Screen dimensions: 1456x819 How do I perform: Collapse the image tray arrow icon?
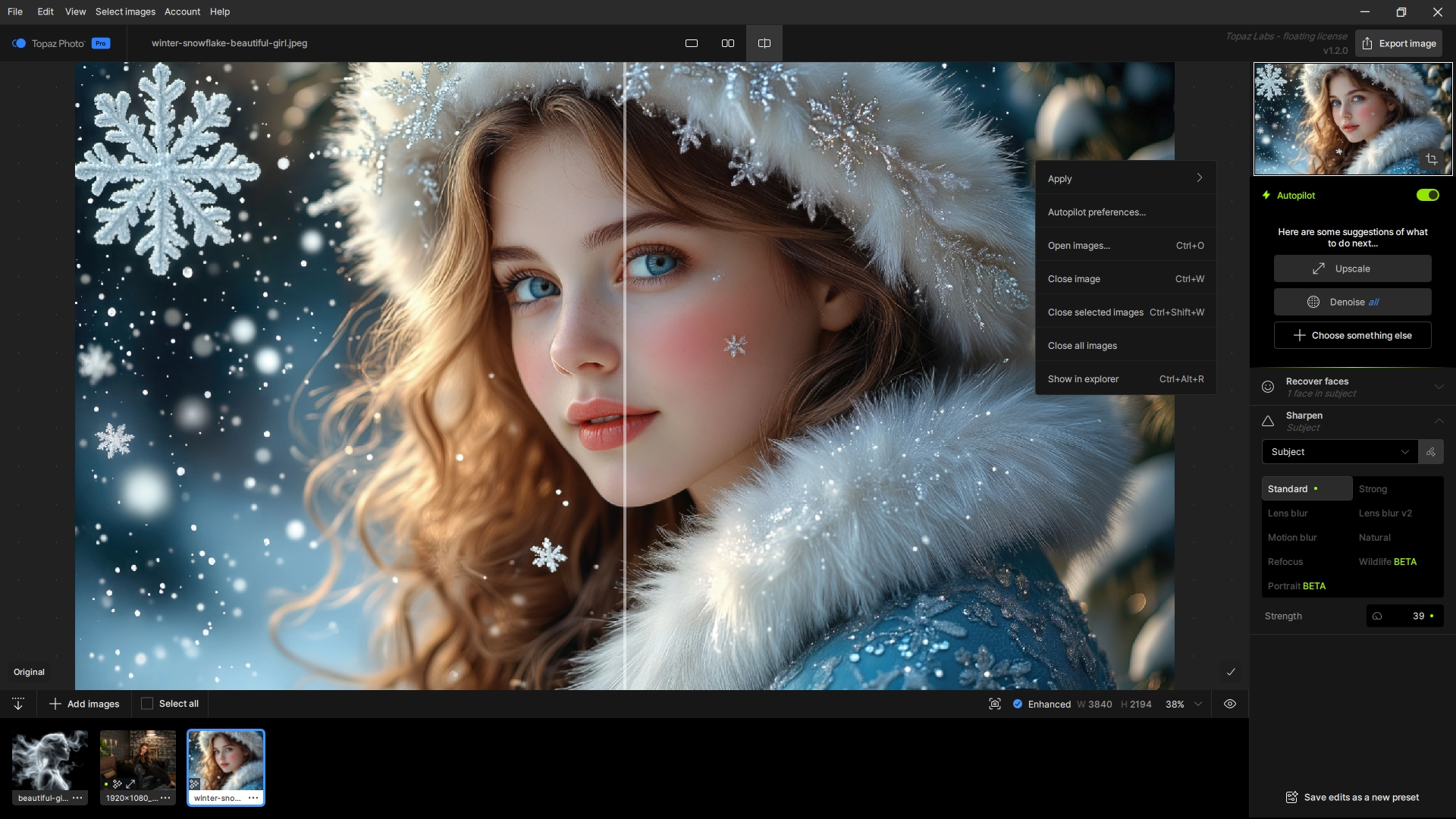[x=18, y=704]
